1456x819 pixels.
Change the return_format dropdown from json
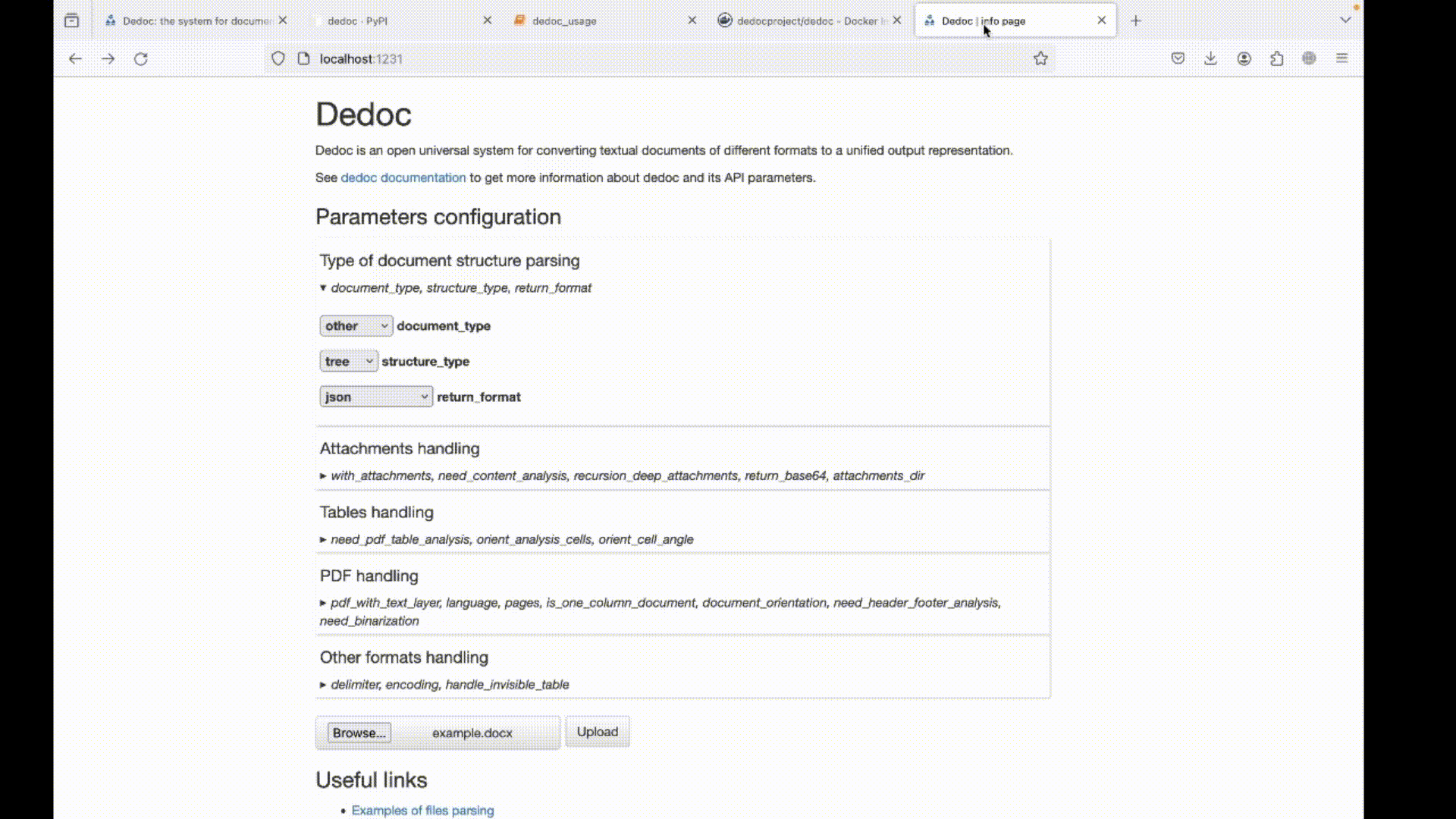click(375, 396)
